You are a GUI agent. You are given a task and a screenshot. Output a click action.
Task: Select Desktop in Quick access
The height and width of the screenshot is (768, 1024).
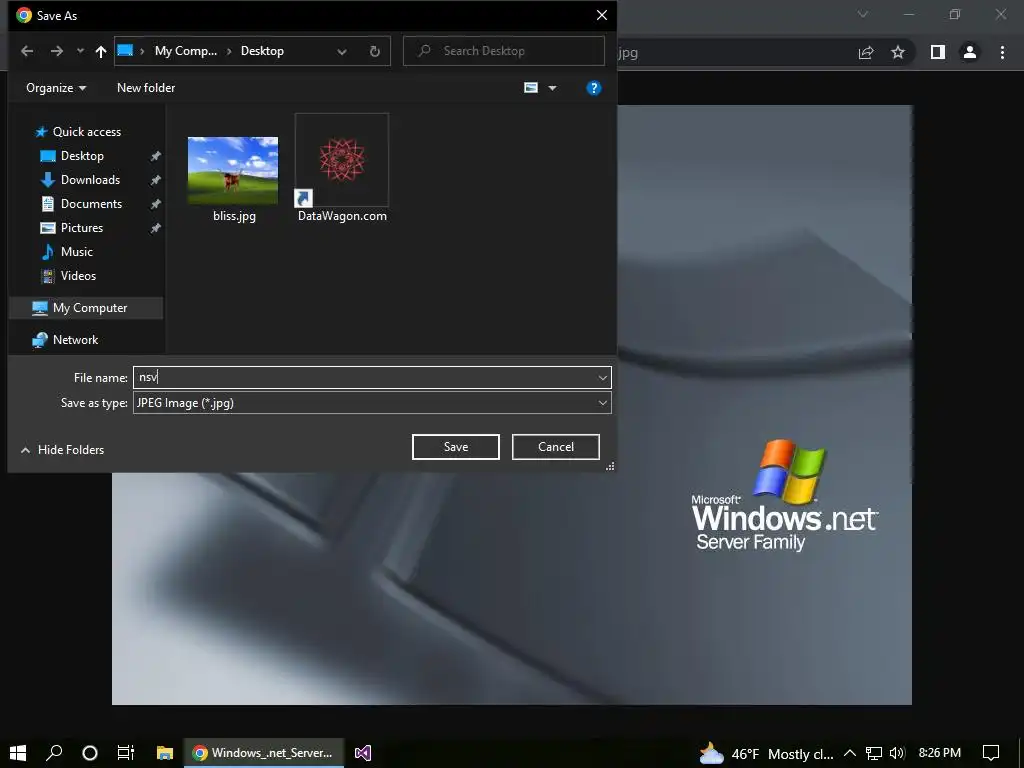coord(72,155)
